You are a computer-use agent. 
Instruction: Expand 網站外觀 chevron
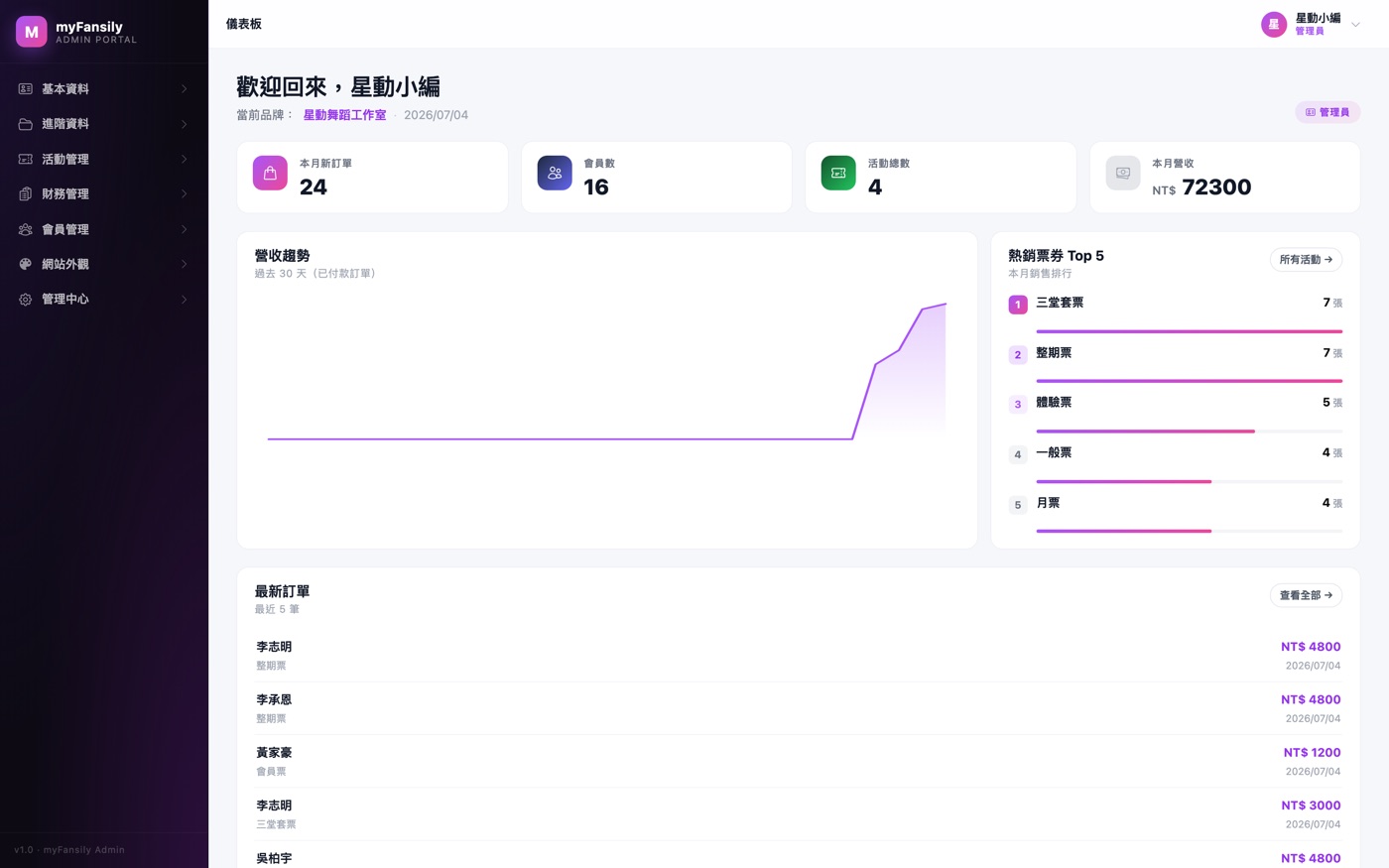[185, 264]
